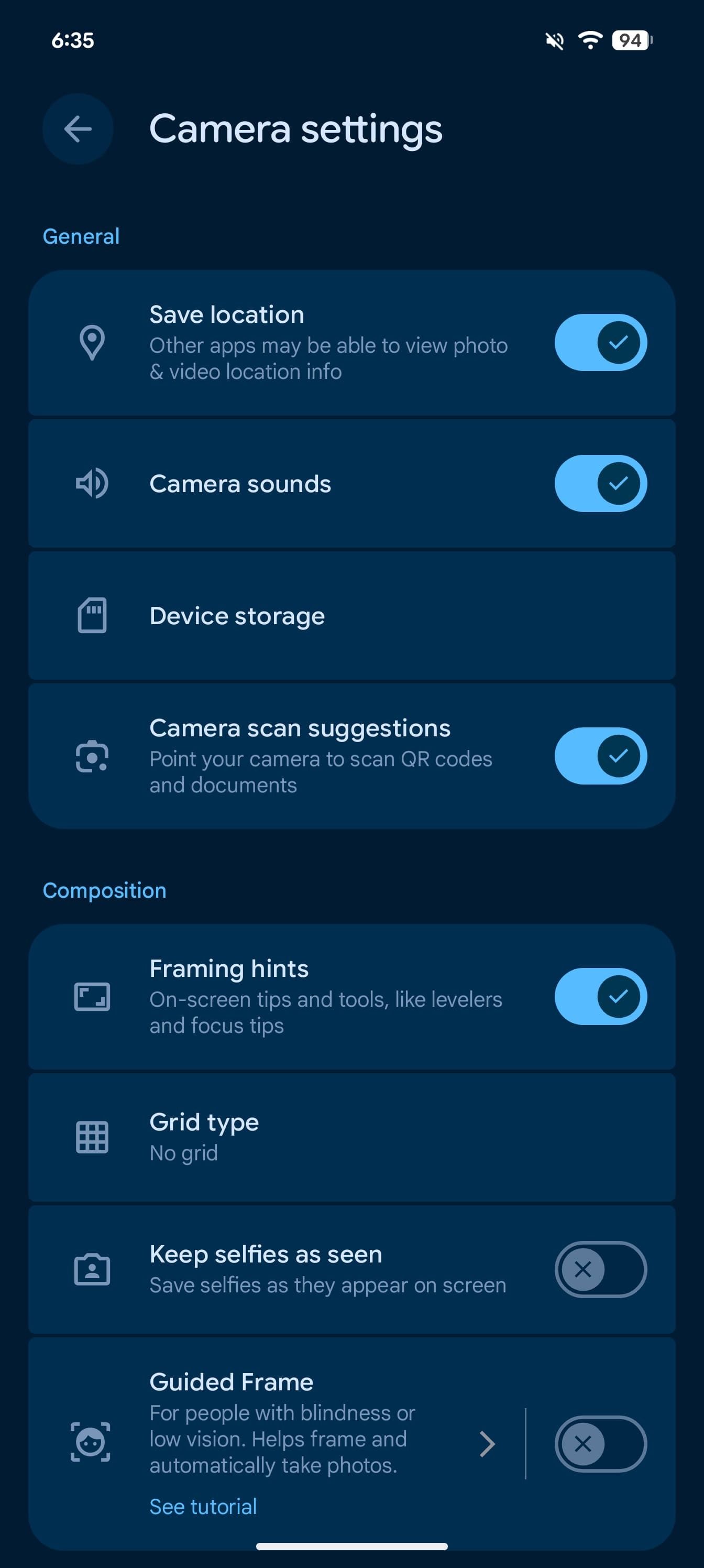Image resolution: width=704 pixels, height=1568 pixels.
Task: Tap the Keep selfies portrait icon
Action: pos(92,1269)
